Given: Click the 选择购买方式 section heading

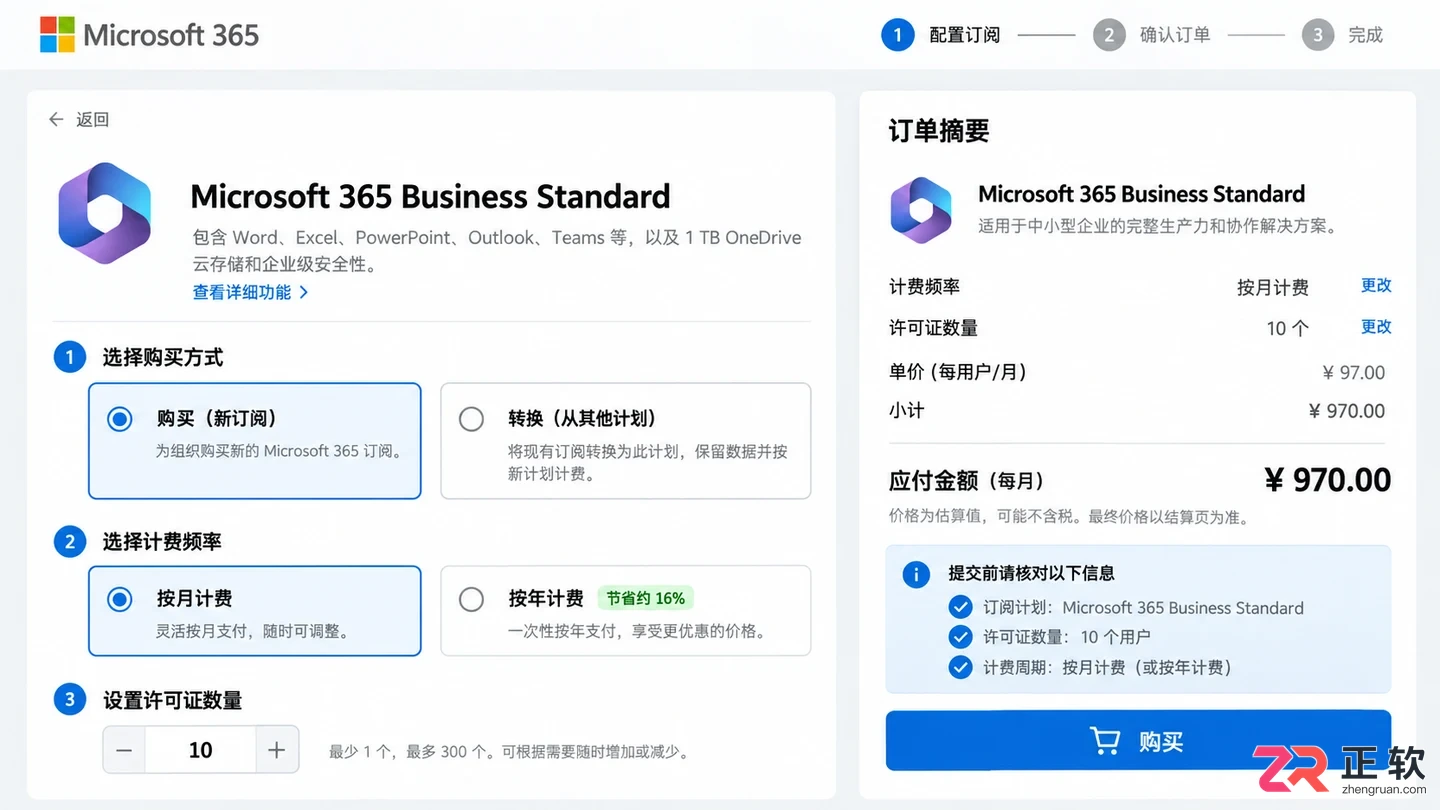Looking at the screenshot, I should click(x=163, y=357).
